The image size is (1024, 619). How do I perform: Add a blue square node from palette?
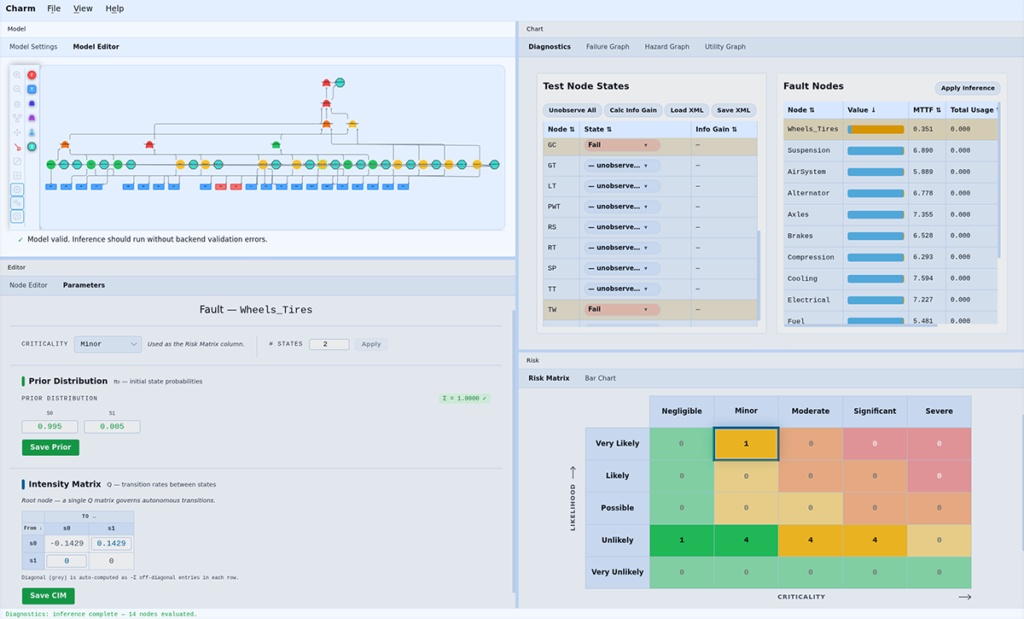(31, 89)
